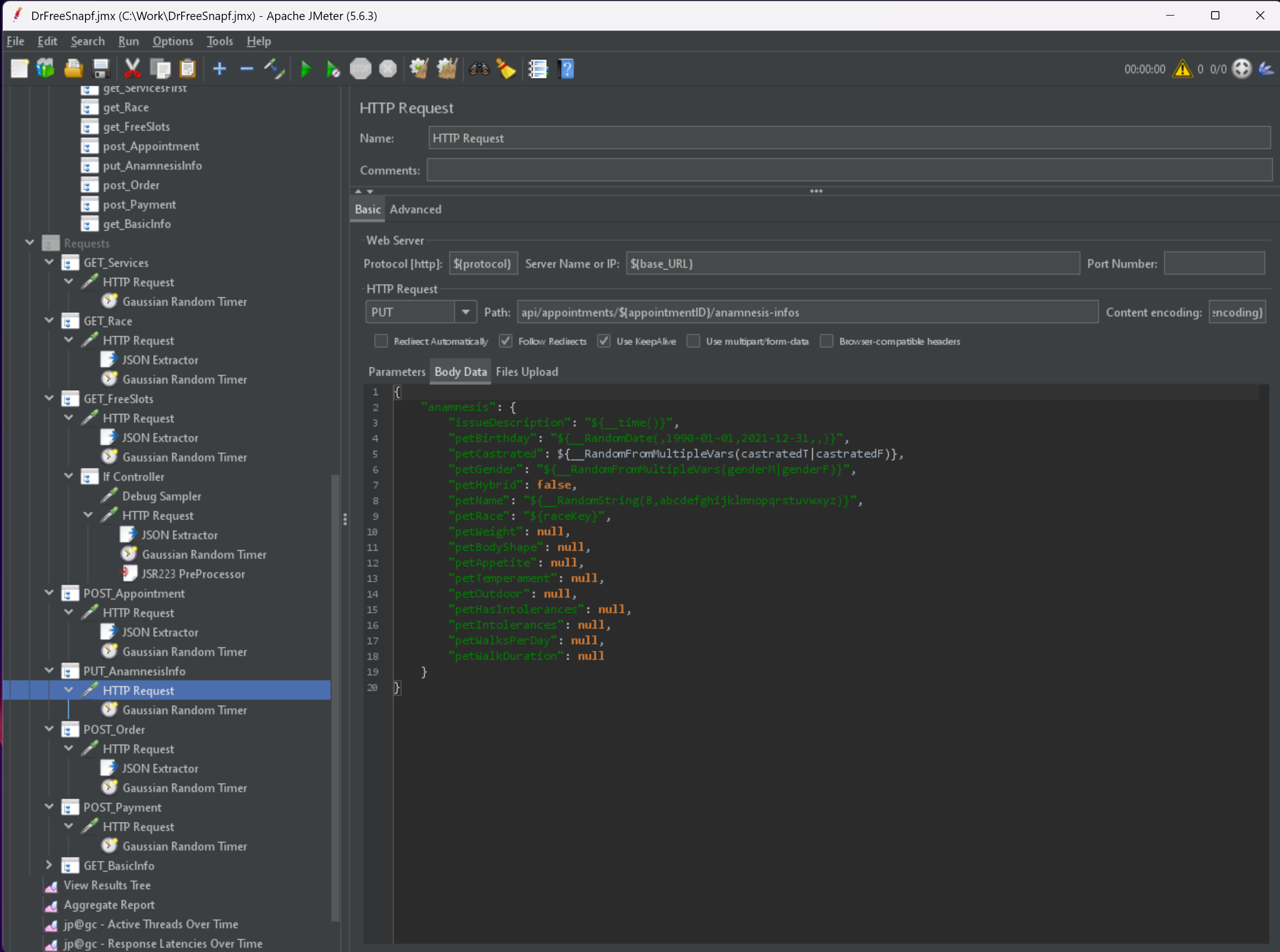Image resolution: width=1280 pixels, height=952 pixels.
Task: Select the Body Data tab
Action: click(x=460, y=372)
